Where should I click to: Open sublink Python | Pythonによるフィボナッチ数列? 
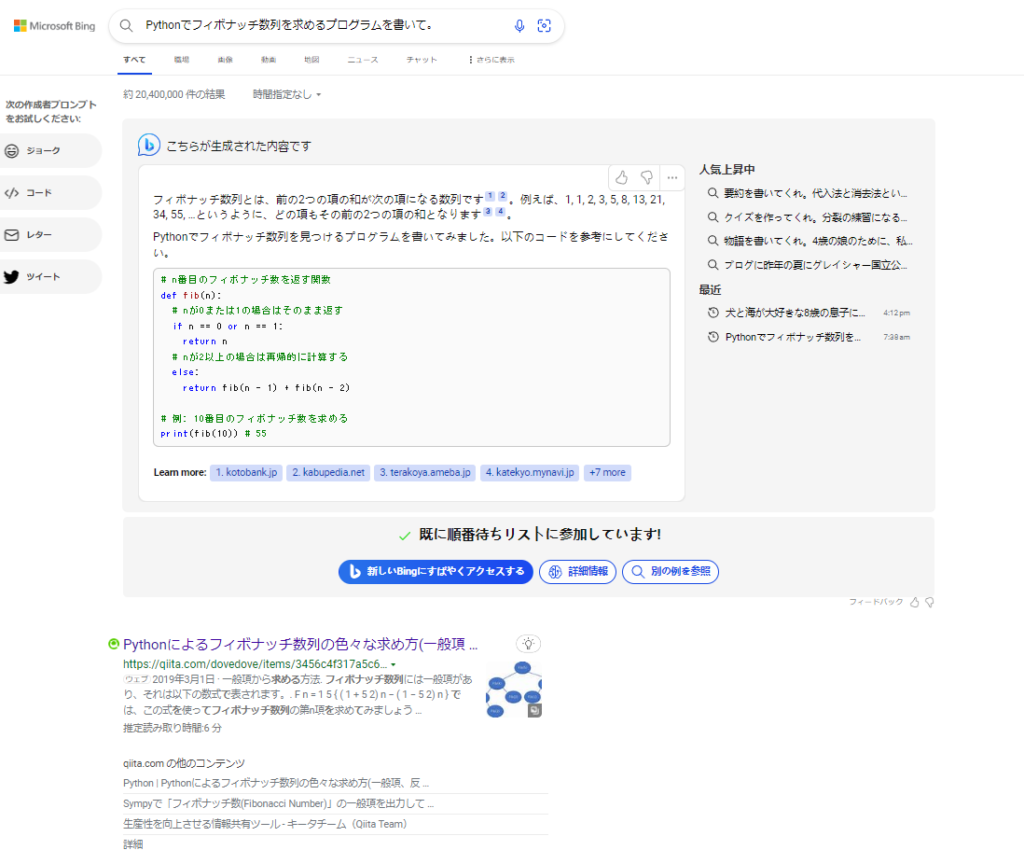point(276,783)
